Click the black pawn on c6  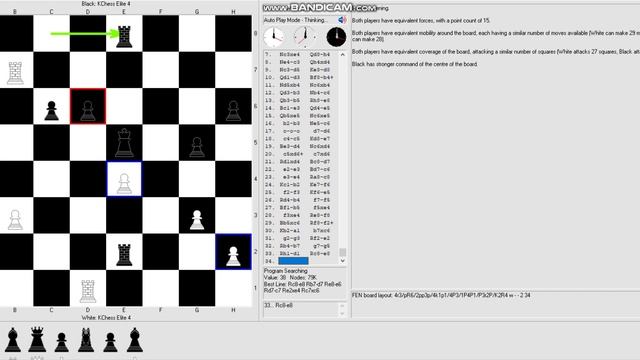point(51,111)
